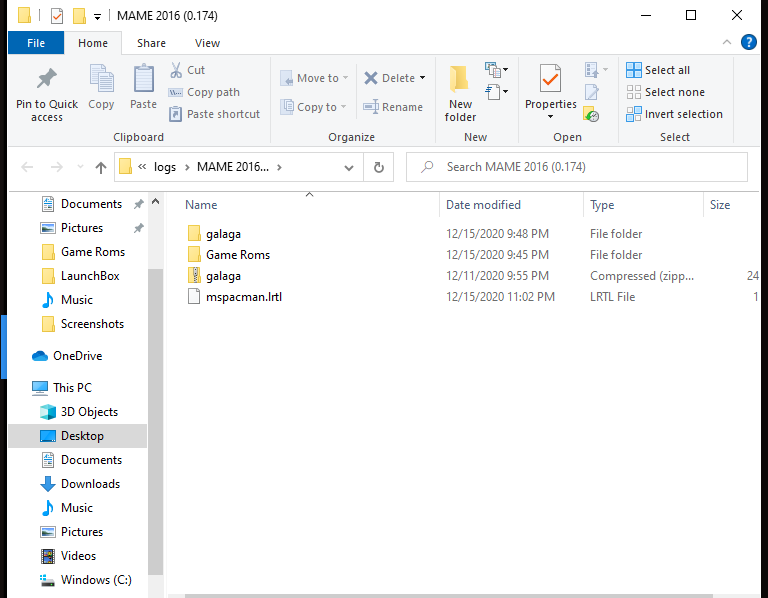Click the History icon in ribbon

(592, 115)
